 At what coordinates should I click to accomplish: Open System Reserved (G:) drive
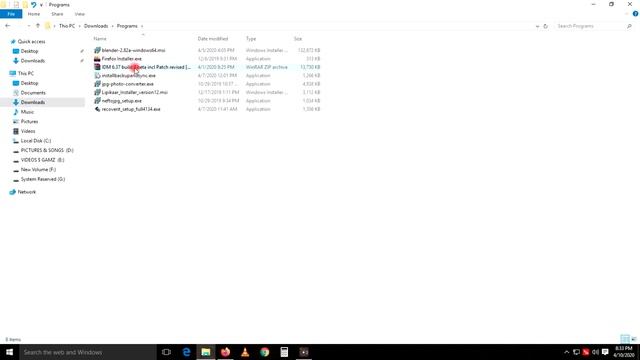43,179
